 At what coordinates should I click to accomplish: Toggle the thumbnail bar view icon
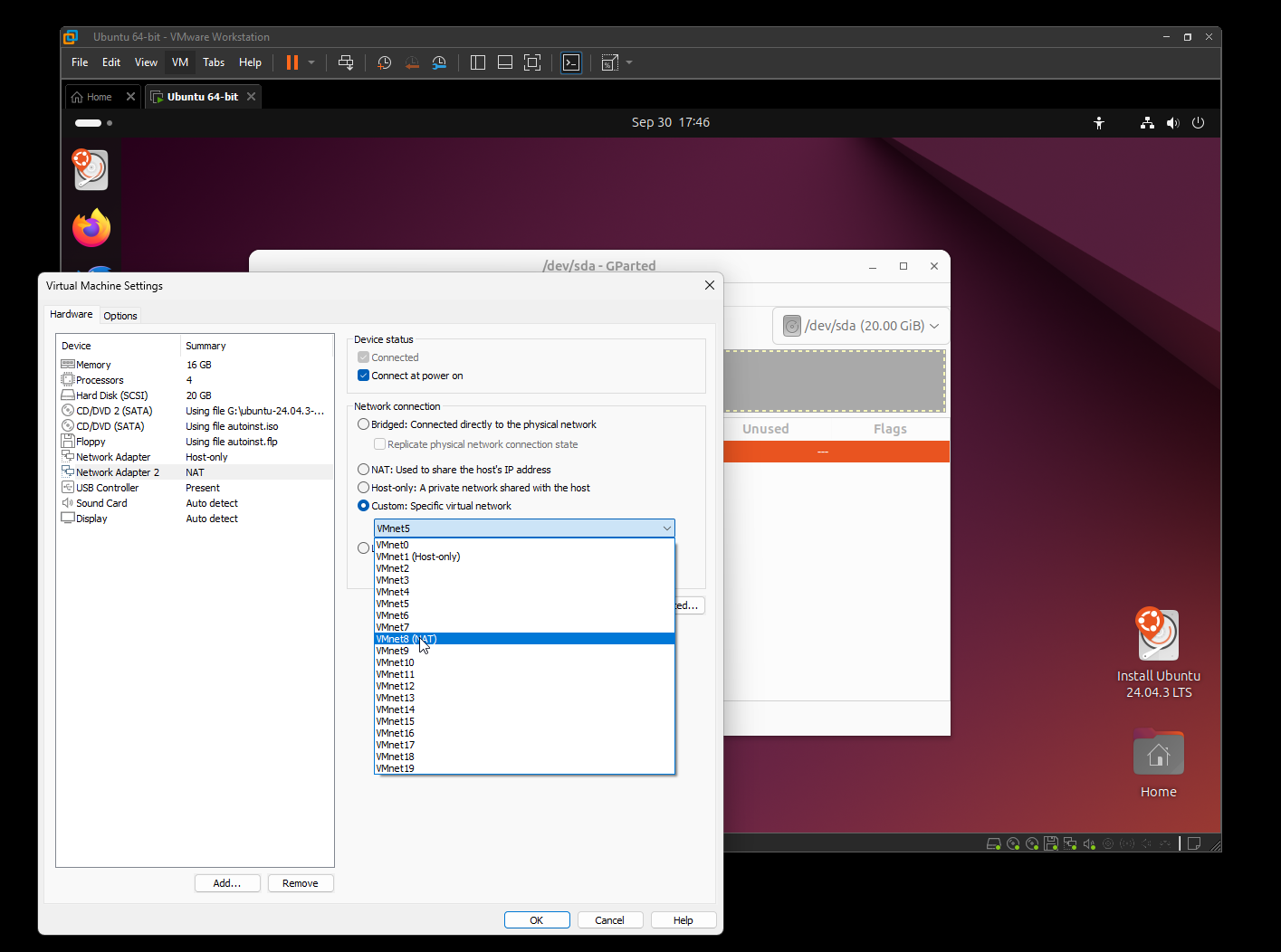pos(505,62)
